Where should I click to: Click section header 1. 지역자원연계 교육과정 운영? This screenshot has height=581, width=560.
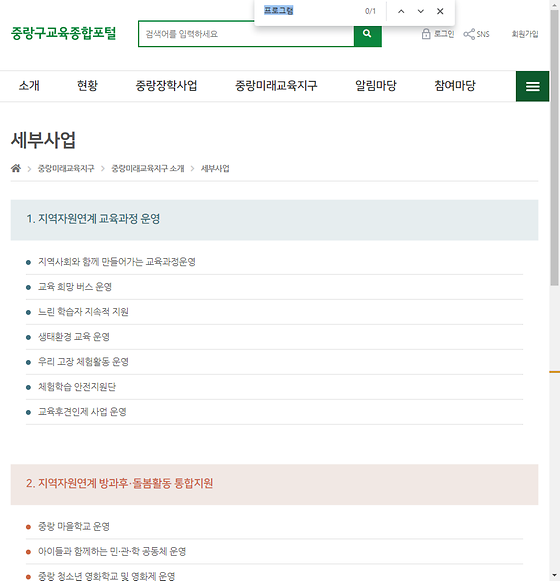(x=274, y=220)
